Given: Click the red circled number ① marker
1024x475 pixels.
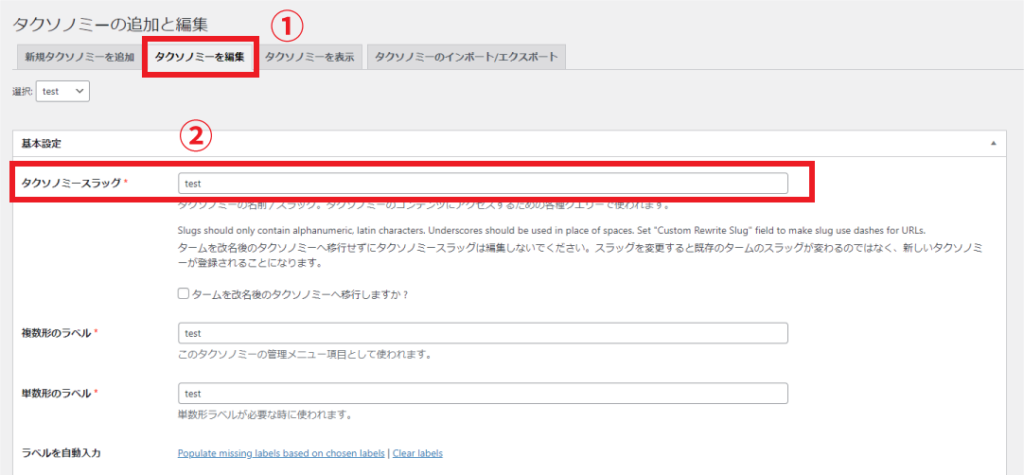Looking at the screenshot, I should coord(289,22).
